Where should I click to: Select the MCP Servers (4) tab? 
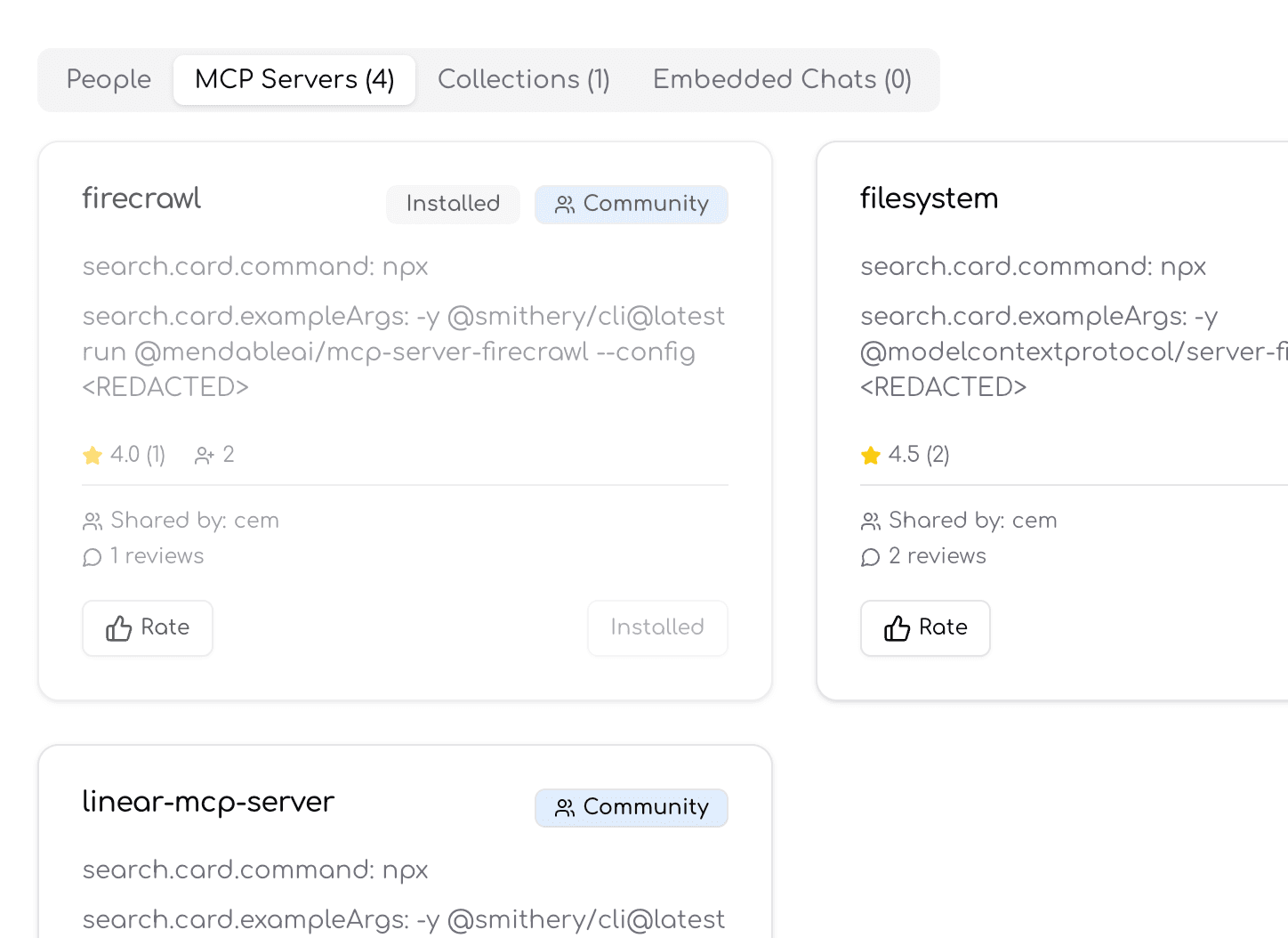pos(294,79)
